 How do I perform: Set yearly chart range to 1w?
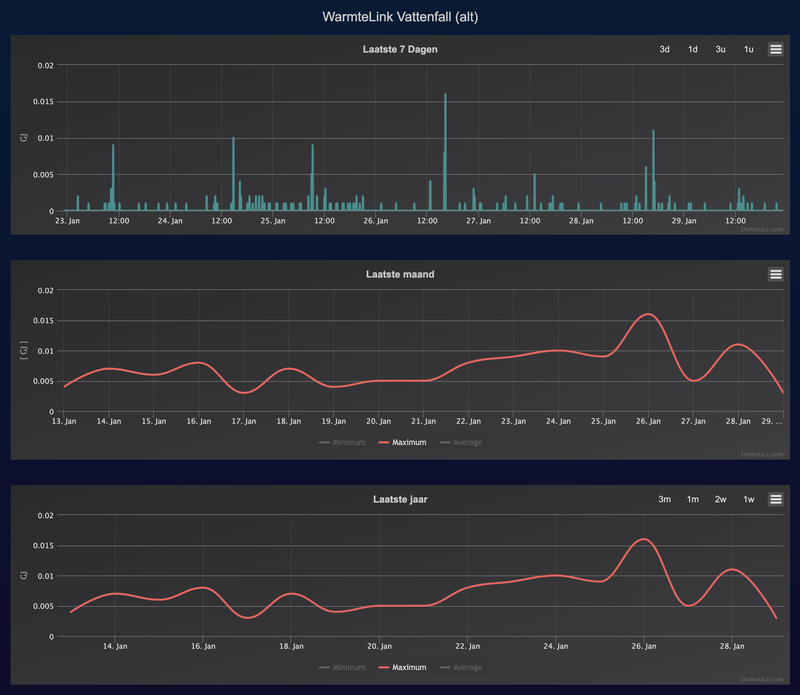point(748,499)
